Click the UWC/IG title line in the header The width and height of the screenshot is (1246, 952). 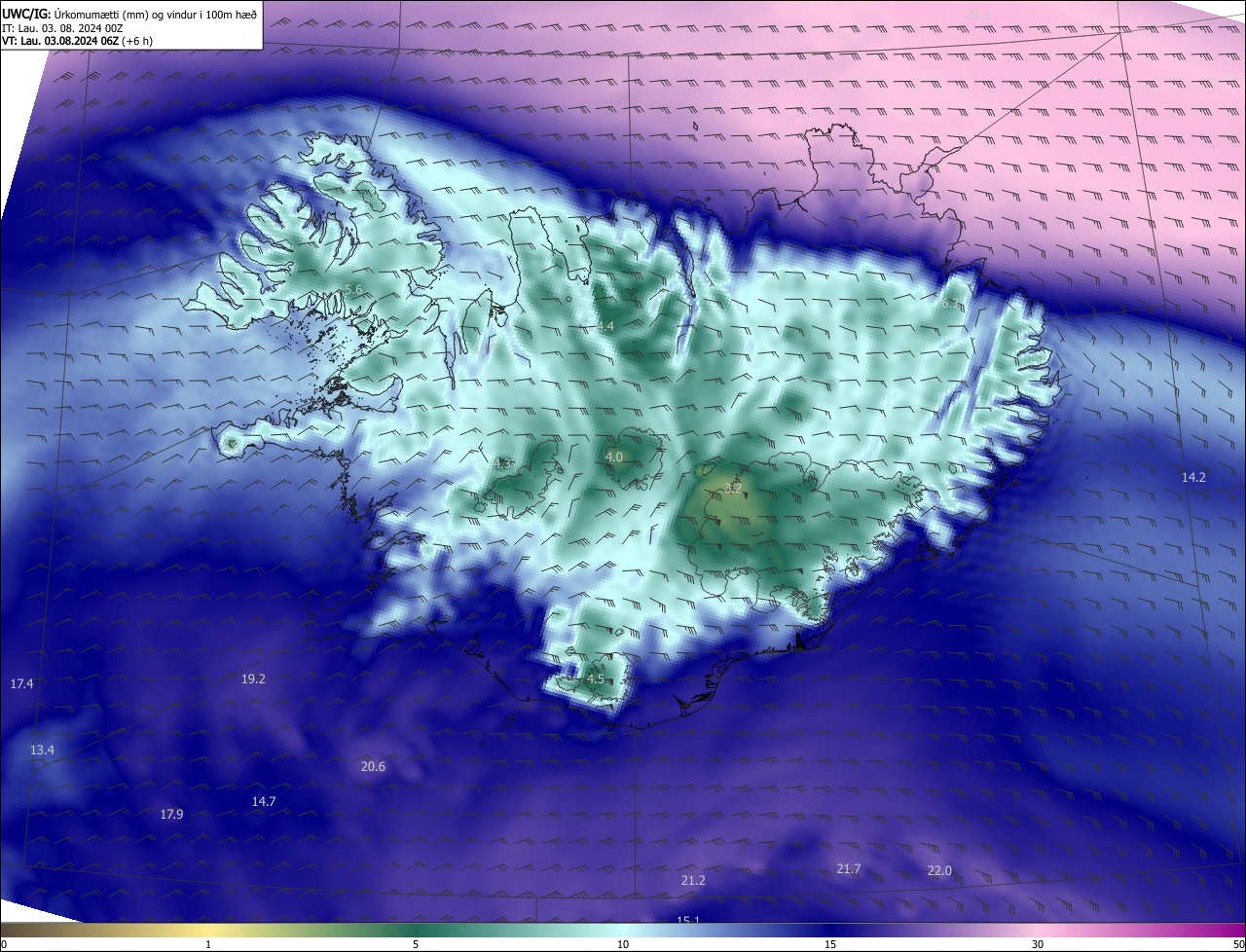click(x=129, y=14)
